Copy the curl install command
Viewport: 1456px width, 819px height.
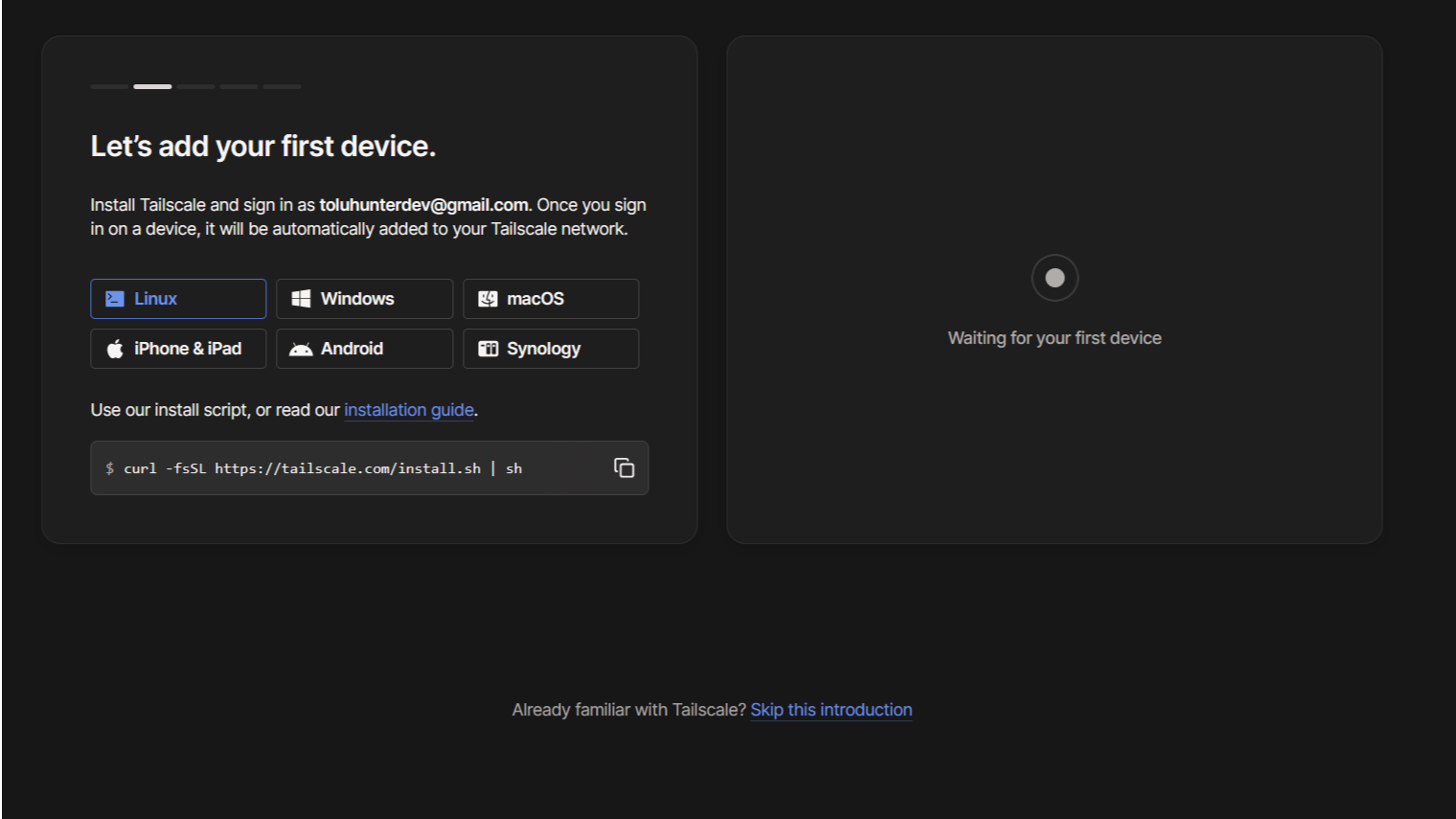coord(624,467)
